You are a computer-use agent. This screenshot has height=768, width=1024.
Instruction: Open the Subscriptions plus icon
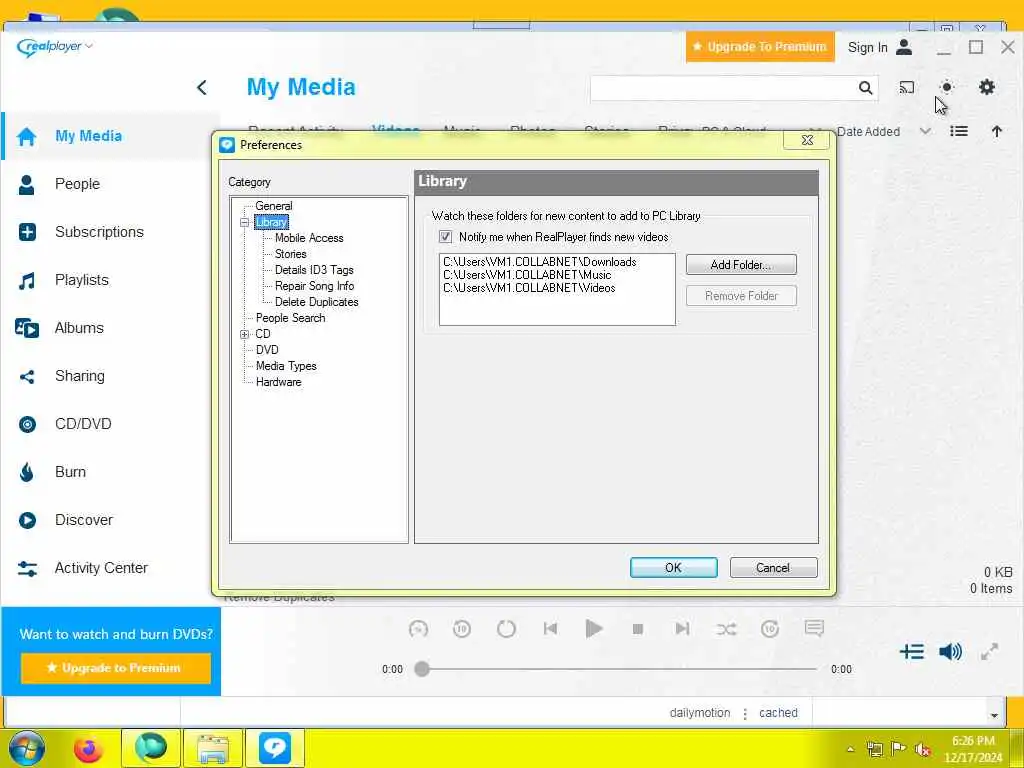[27, 232]
